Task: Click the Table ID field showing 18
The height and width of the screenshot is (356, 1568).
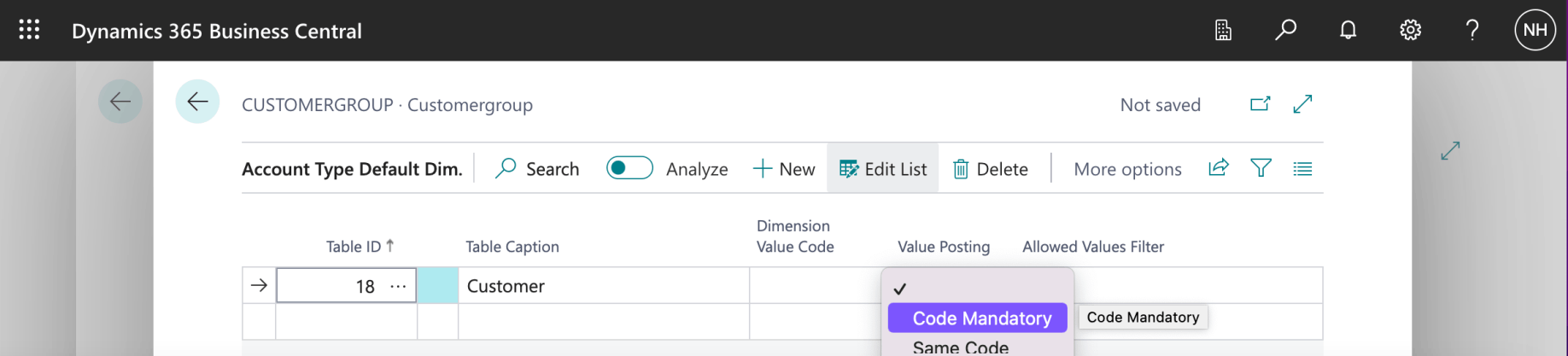Action: click(x=333, y=286)
